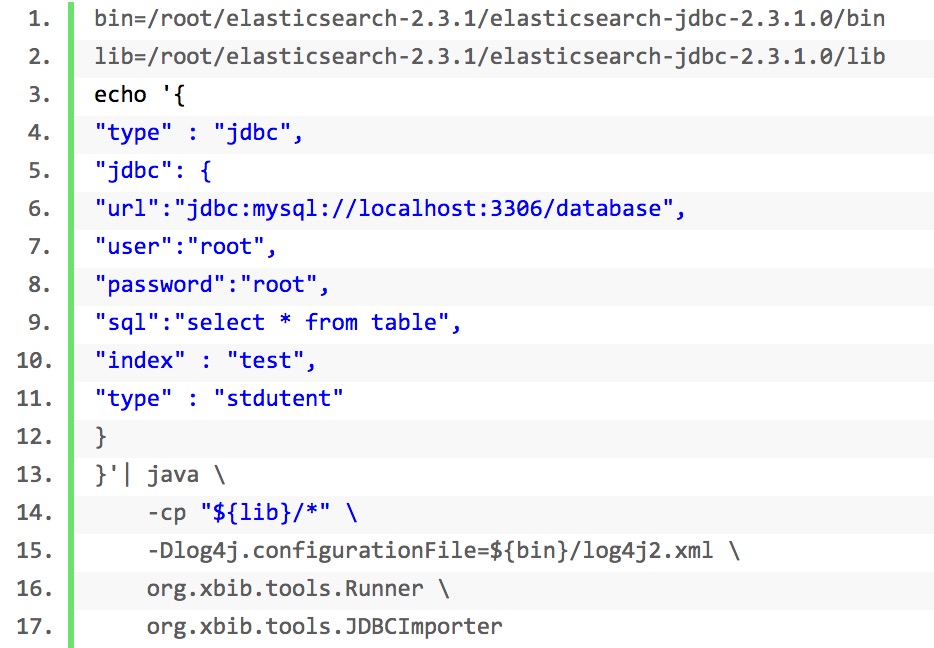
Task: Click the "index" : "test", line
Action: coord(205,361)
